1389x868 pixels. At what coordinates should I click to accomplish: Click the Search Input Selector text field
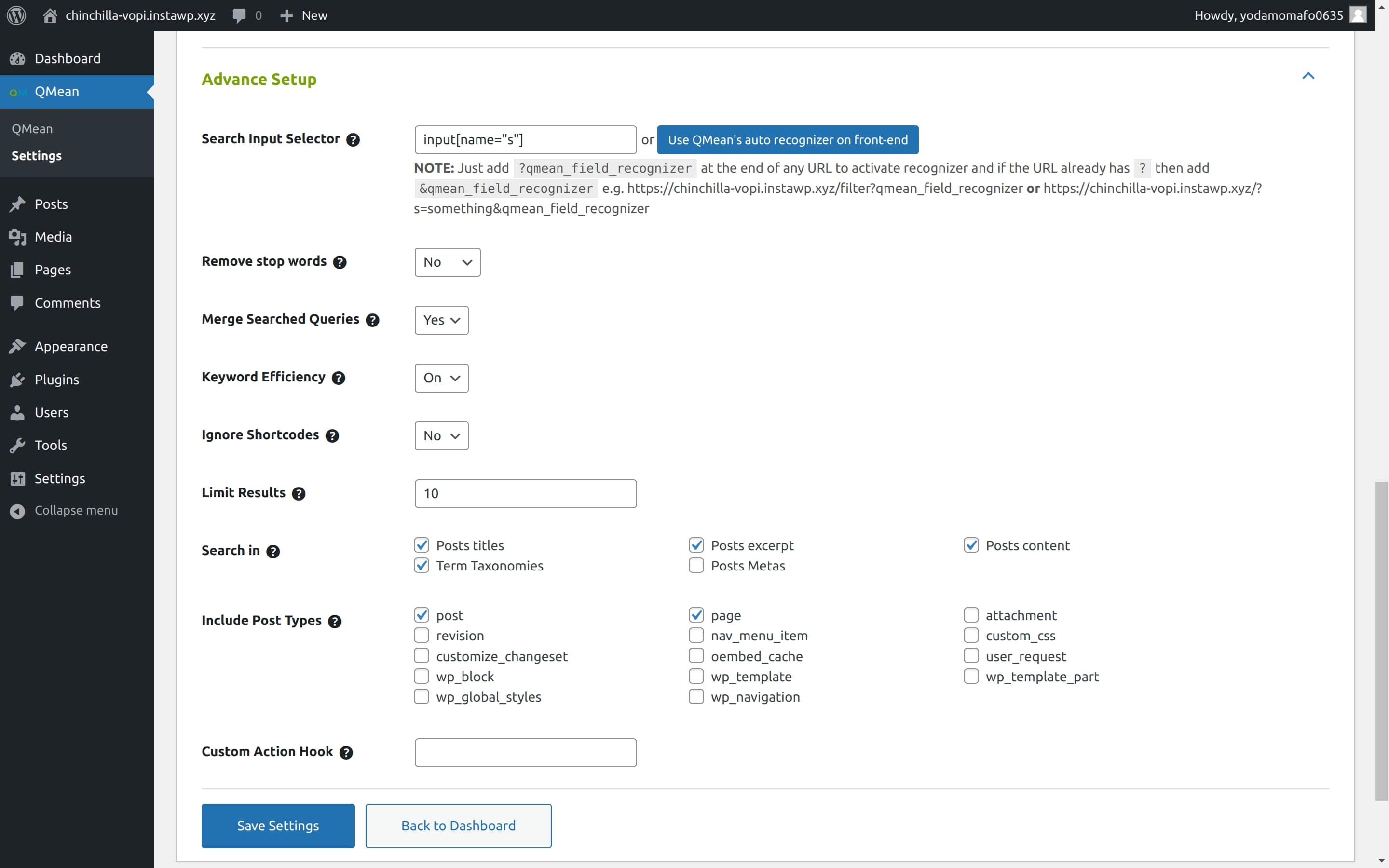(525, 140)
